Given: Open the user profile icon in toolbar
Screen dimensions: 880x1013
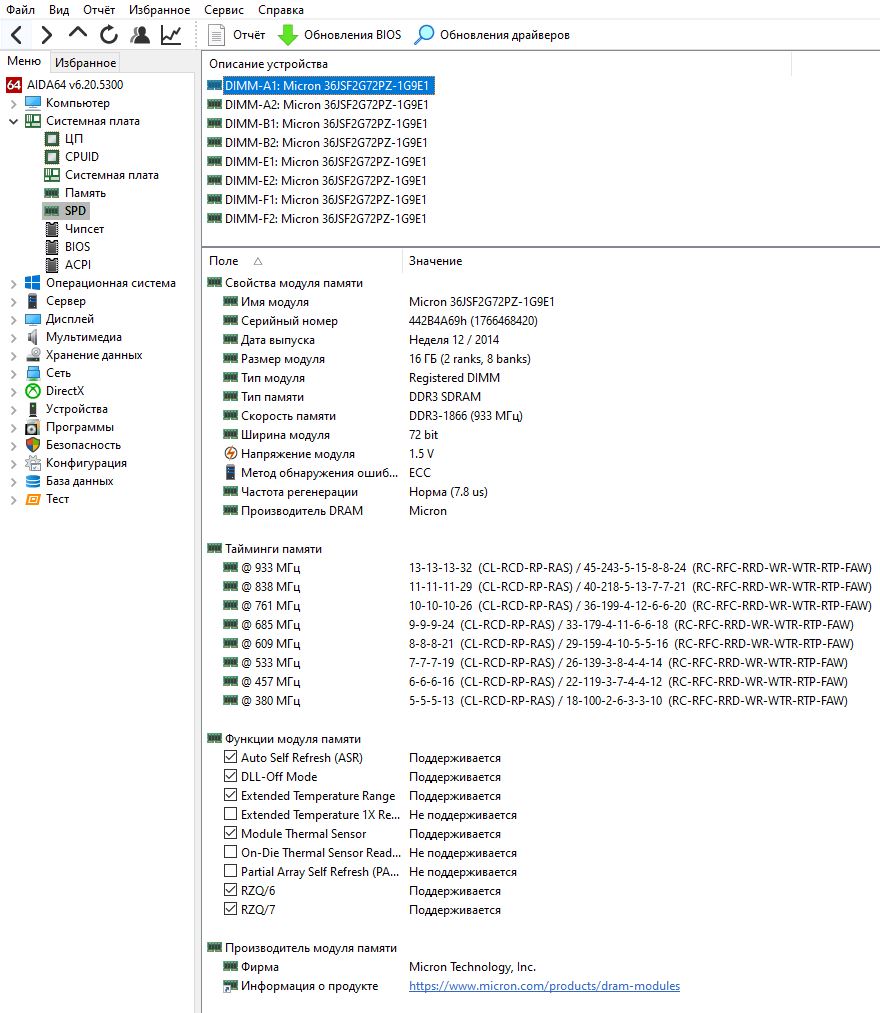Looking at the screenshot, I should 140,35.
